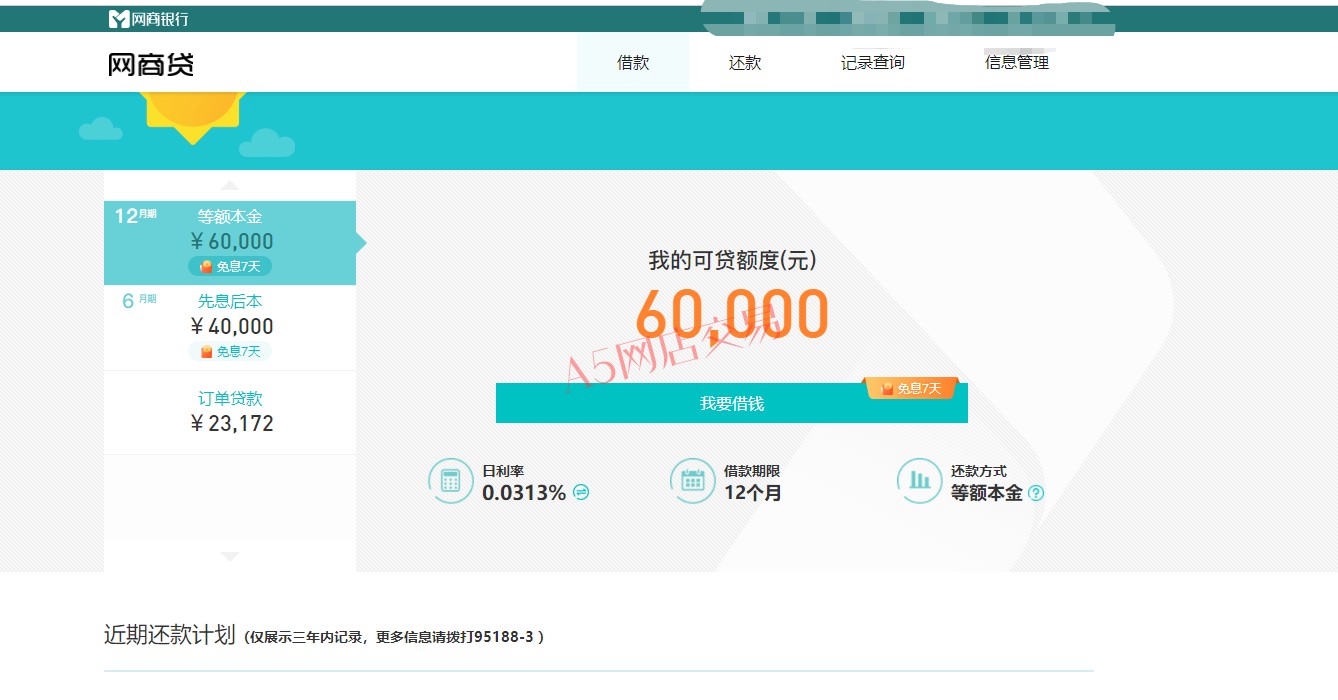Viewport: 1338px width, 700px height.
Task: Click the 借款期限 label
Action: 752,470
